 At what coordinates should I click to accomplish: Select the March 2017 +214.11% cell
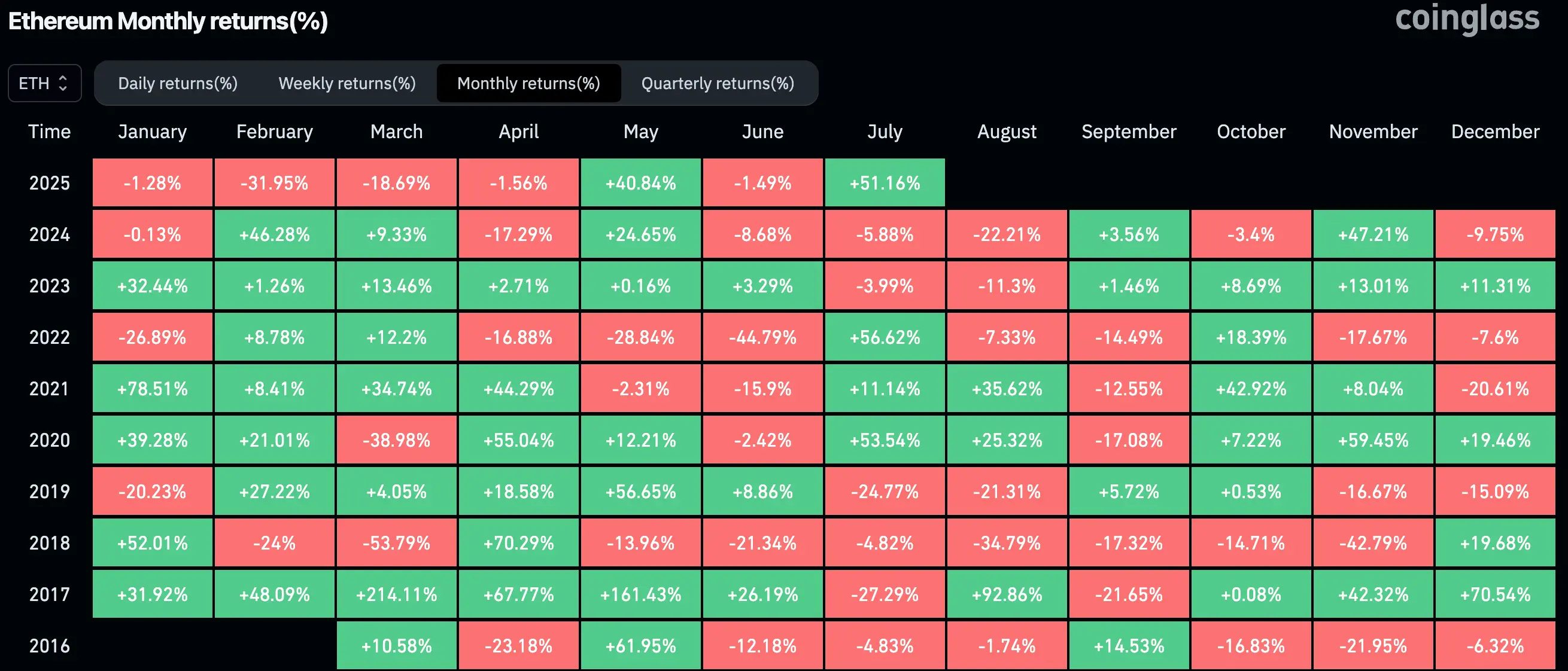tap(396, 594)
